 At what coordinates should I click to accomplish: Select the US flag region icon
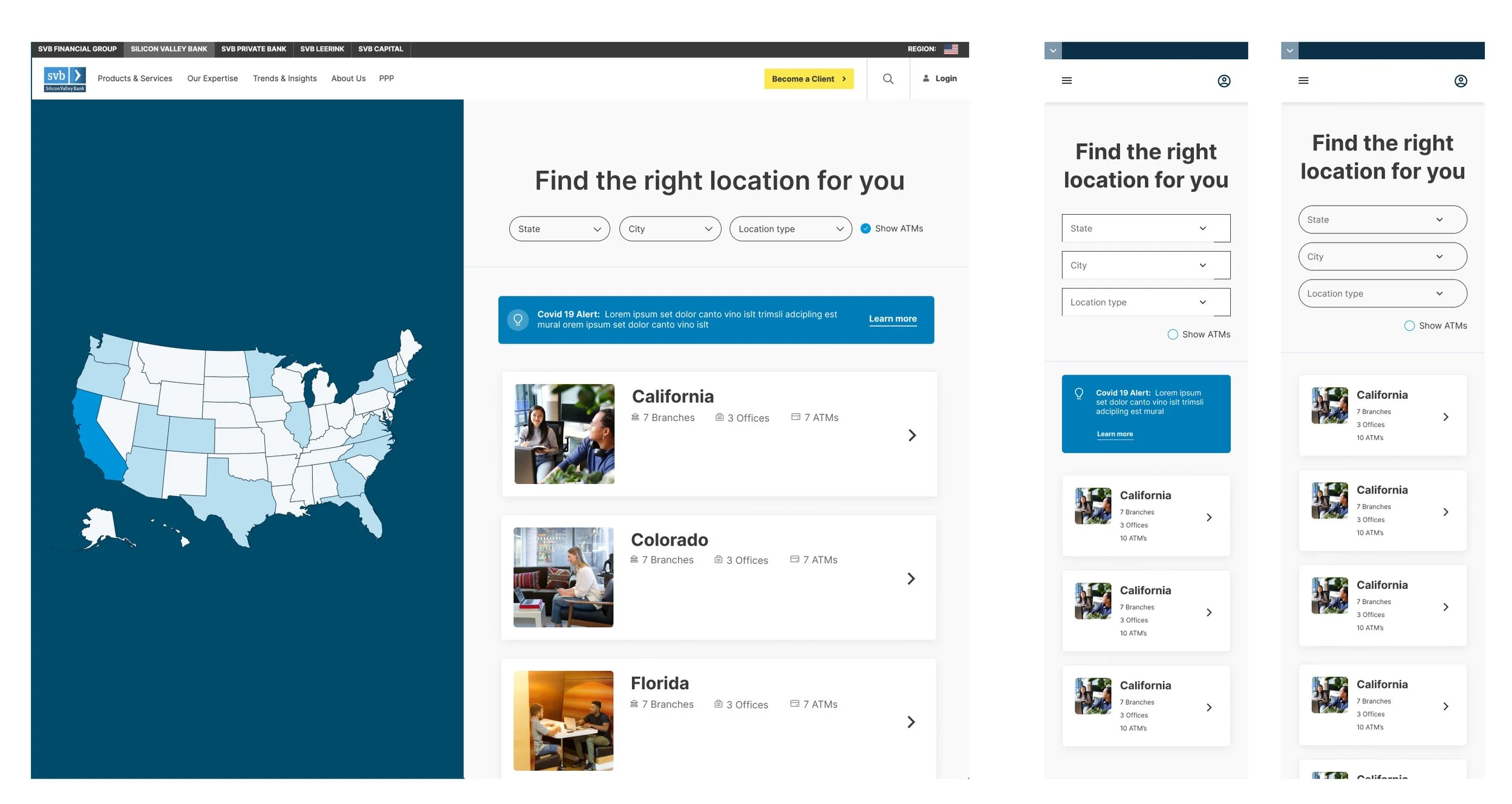[951, 49]
